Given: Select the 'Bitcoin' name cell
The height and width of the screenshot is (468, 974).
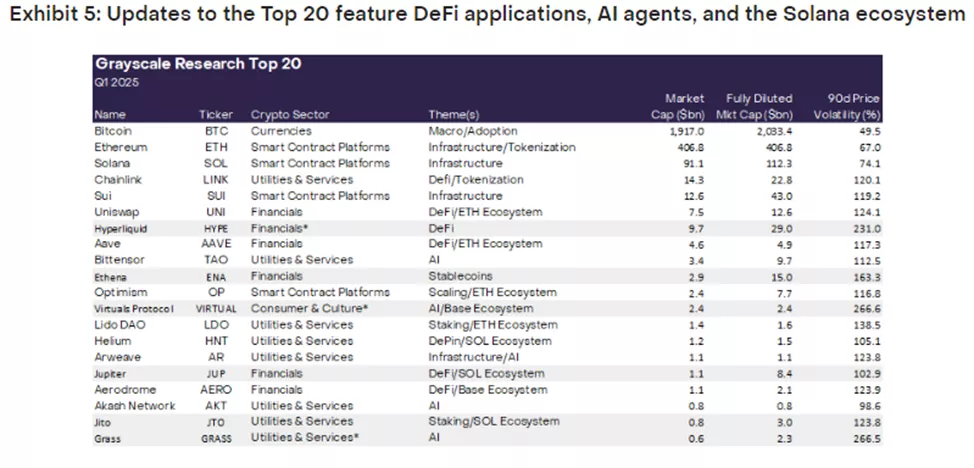Looking at the screenshot, I should tap(113, 131).
